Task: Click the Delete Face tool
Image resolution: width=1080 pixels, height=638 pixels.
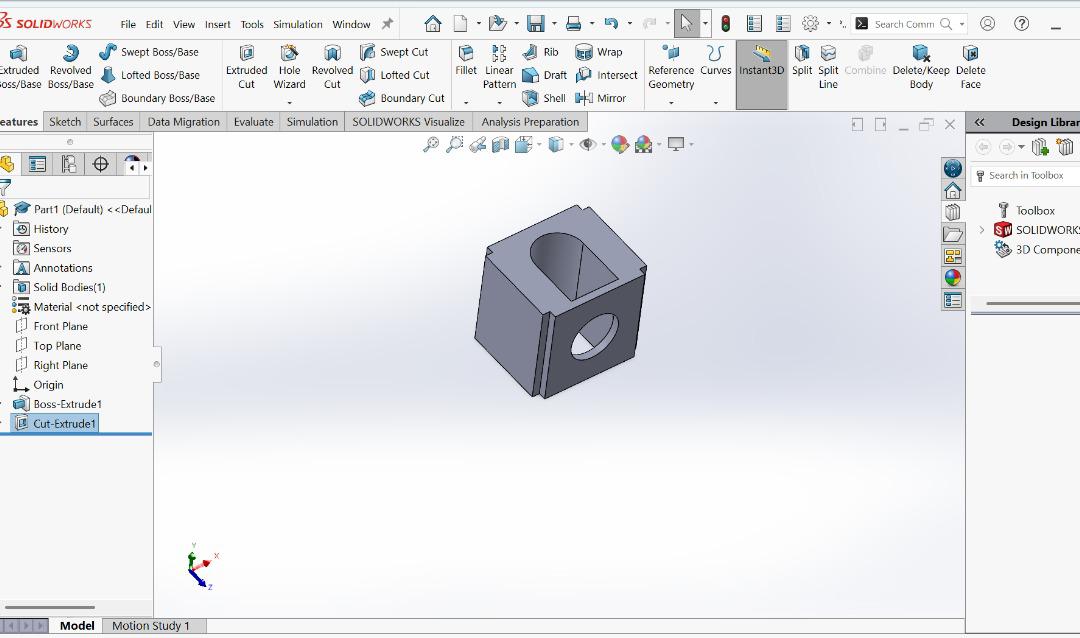Action: pos(970,68)
